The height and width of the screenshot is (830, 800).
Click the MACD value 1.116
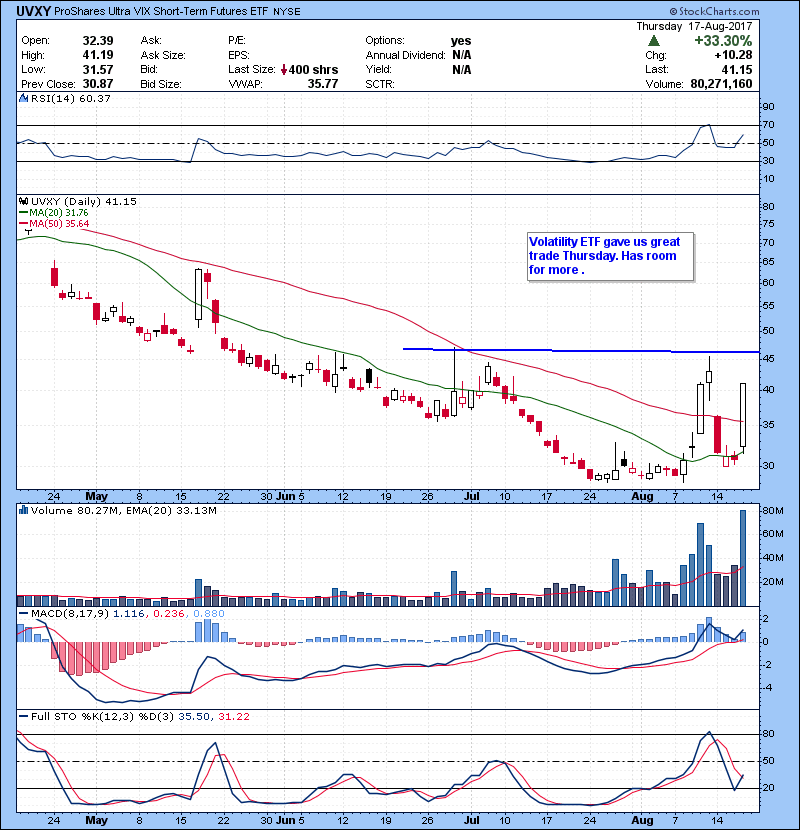[x=129, y=614]
